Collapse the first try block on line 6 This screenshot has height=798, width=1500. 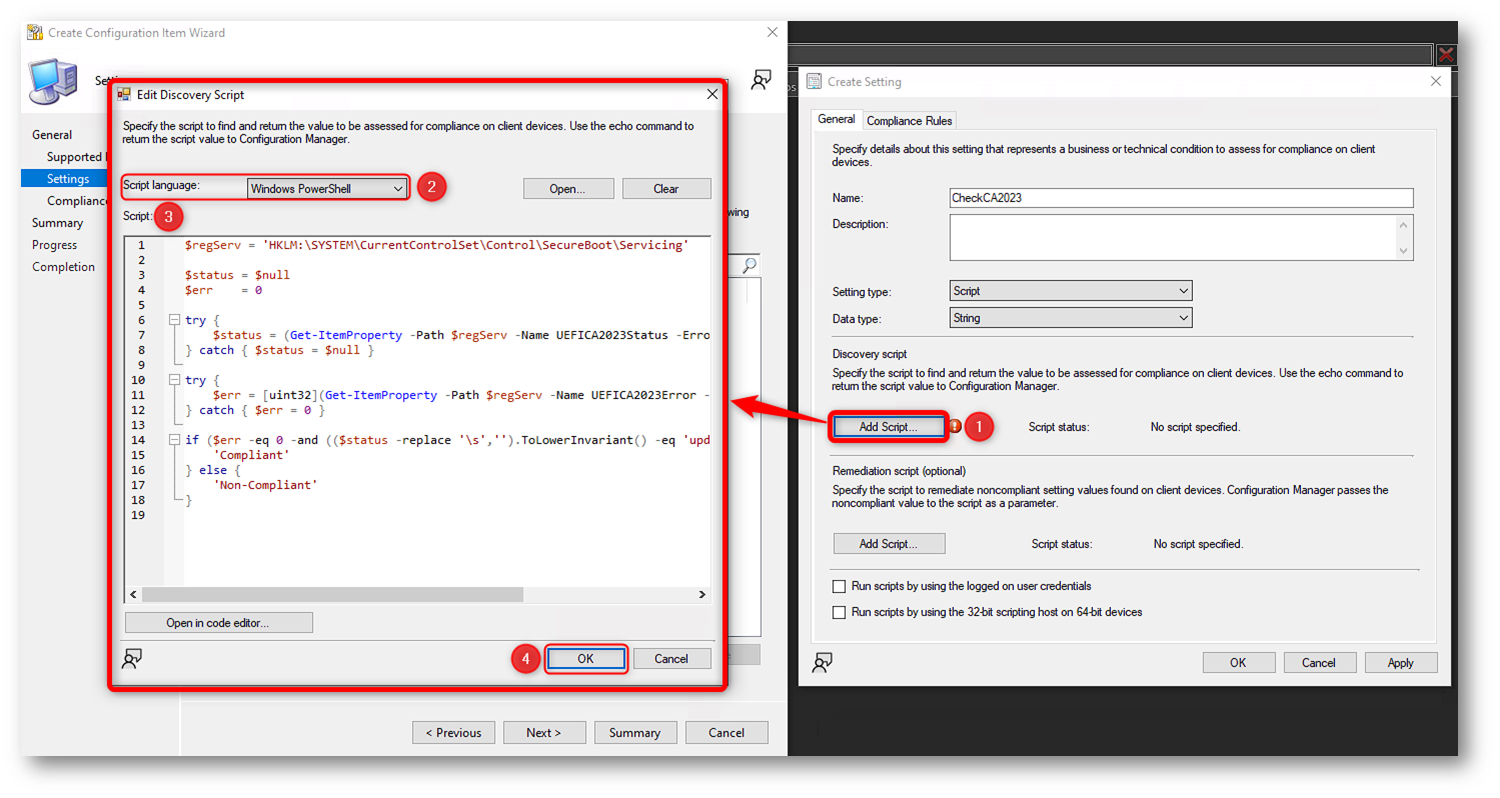click(174, 320)
